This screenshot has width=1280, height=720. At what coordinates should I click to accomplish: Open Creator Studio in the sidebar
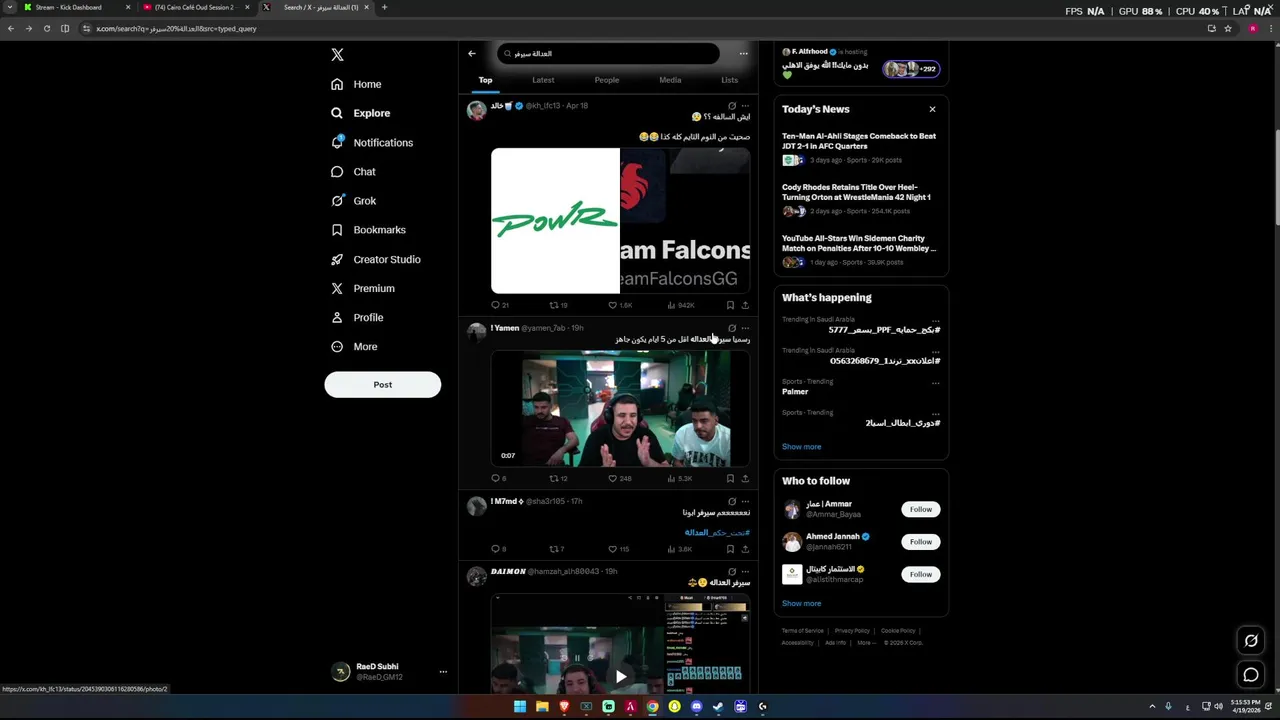pos(375,259)
